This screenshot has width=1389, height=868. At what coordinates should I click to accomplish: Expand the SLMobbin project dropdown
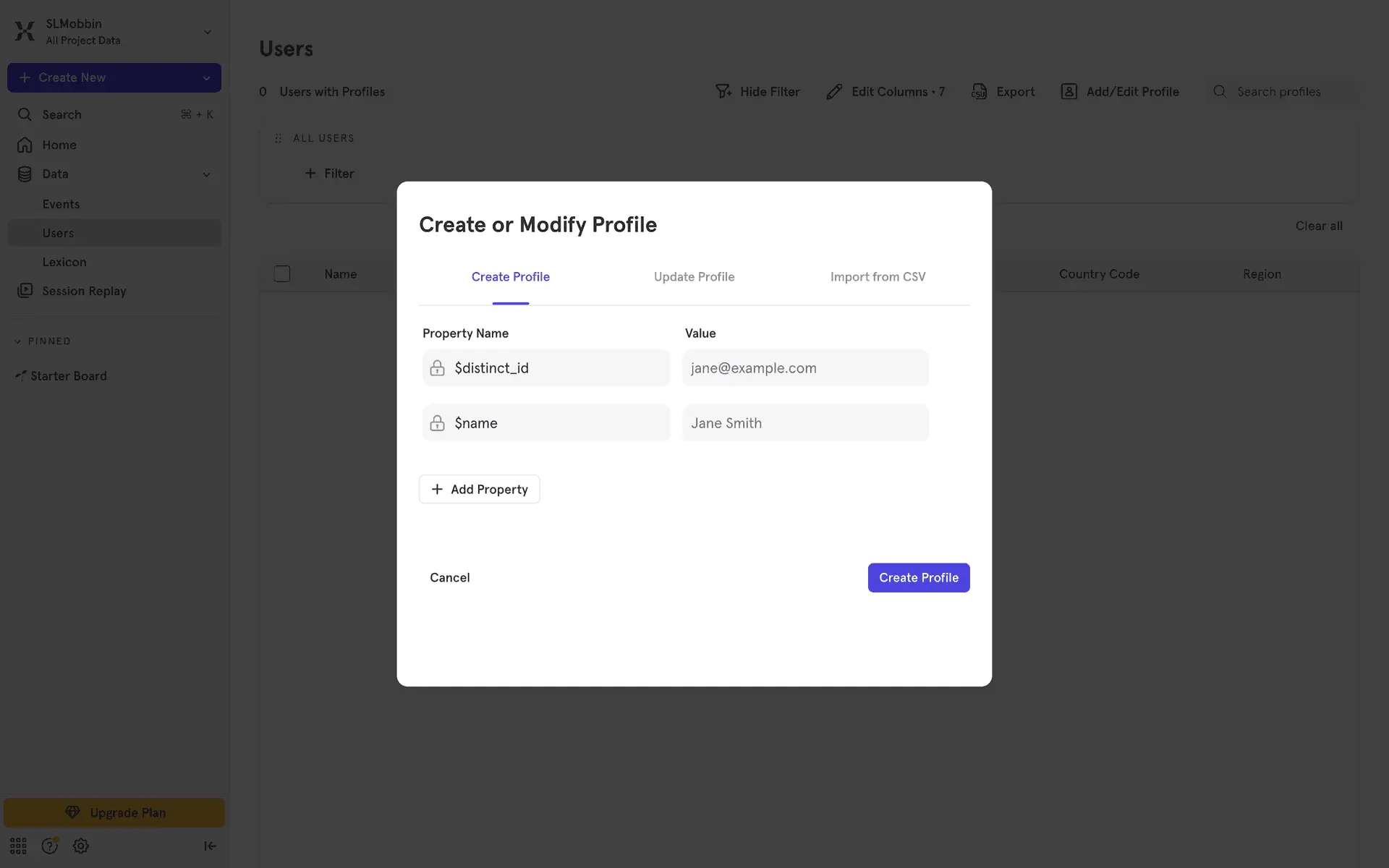(x=208, y=32)
